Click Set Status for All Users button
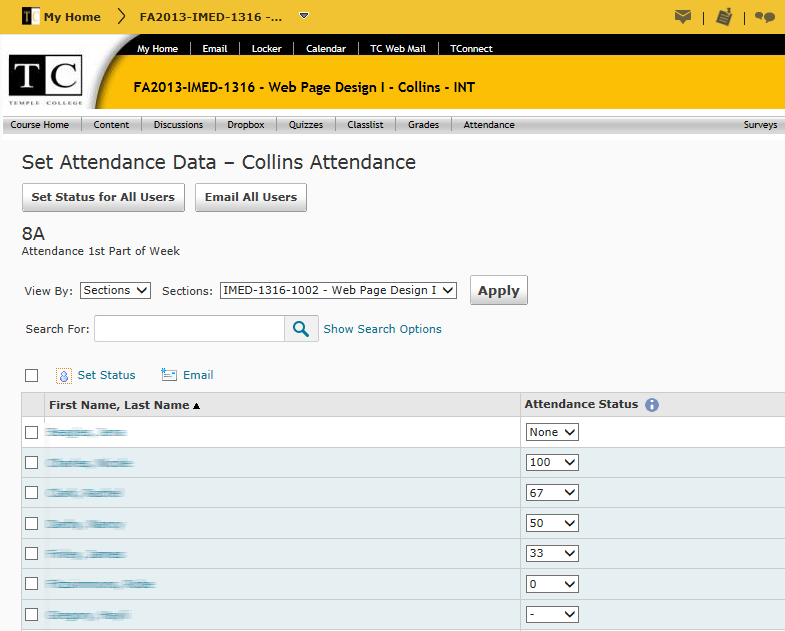The width and height of the screenshot is (785, 631). pos(103,197)
